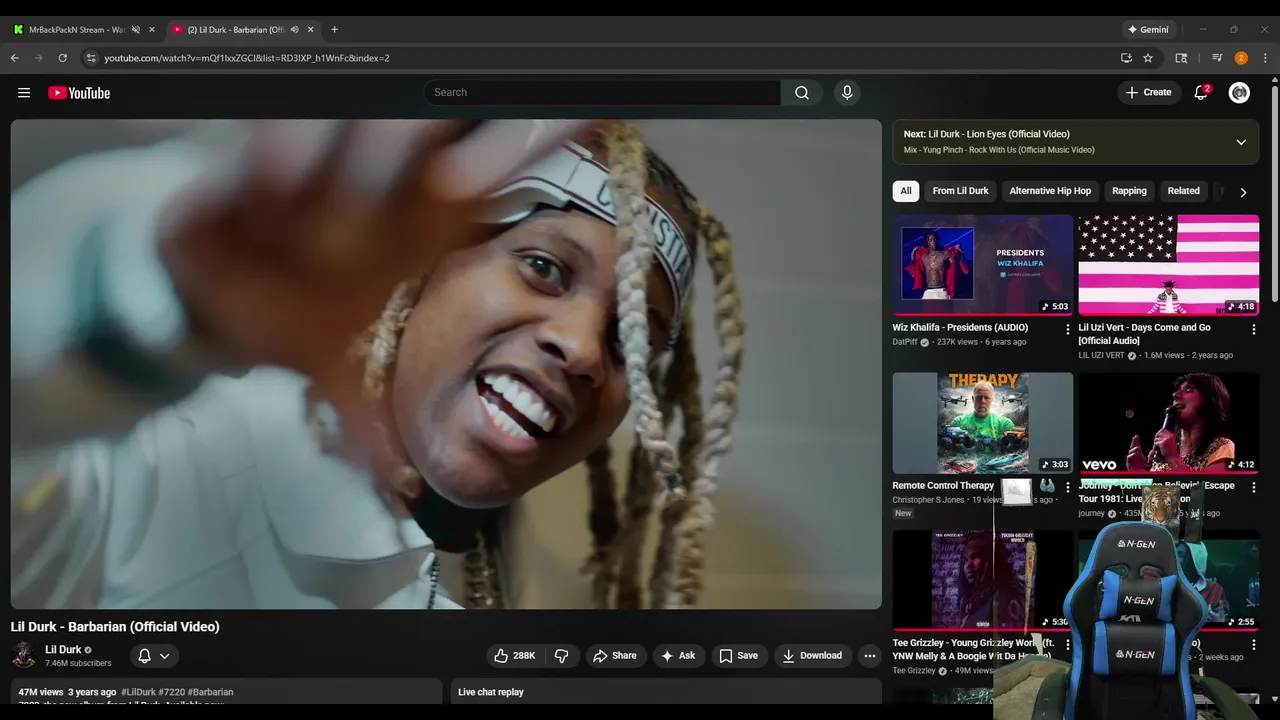Image resolution: width=1280 pixels, height=720 pixels.
Task: Open Gemini in the browser
Action: click(x=1148, y=29)
